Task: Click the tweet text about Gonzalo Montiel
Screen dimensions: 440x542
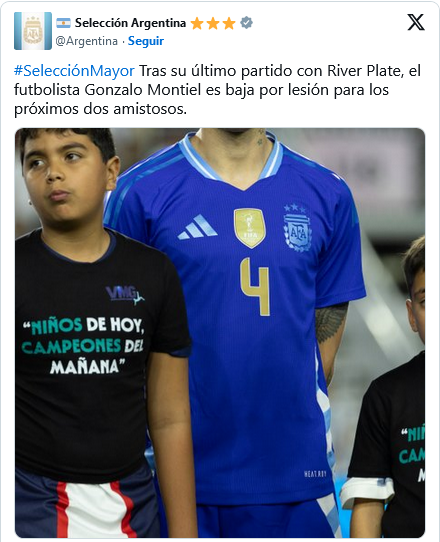Action: pos(217,90)
